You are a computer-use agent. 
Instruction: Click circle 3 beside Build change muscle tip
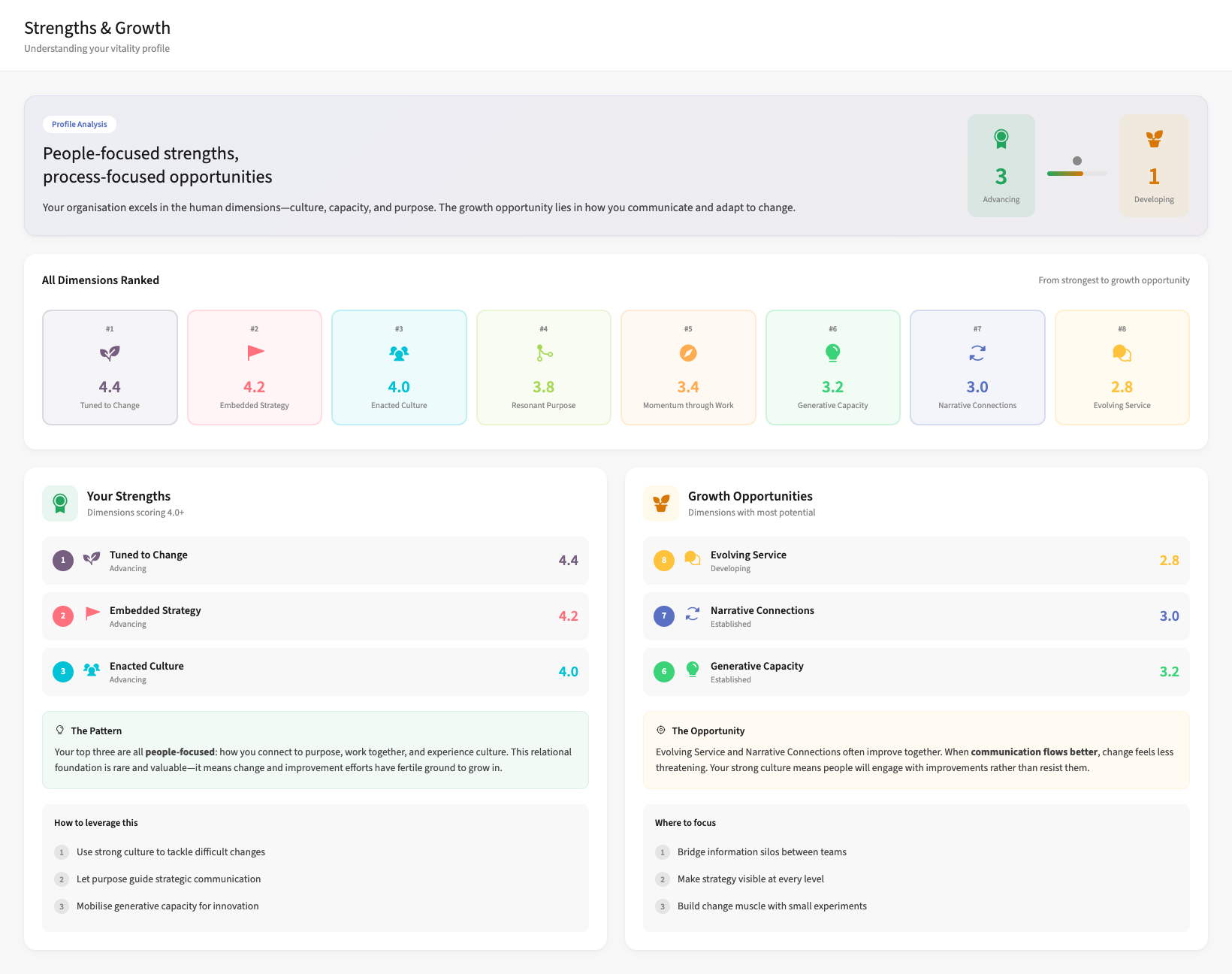click(663, 906)
